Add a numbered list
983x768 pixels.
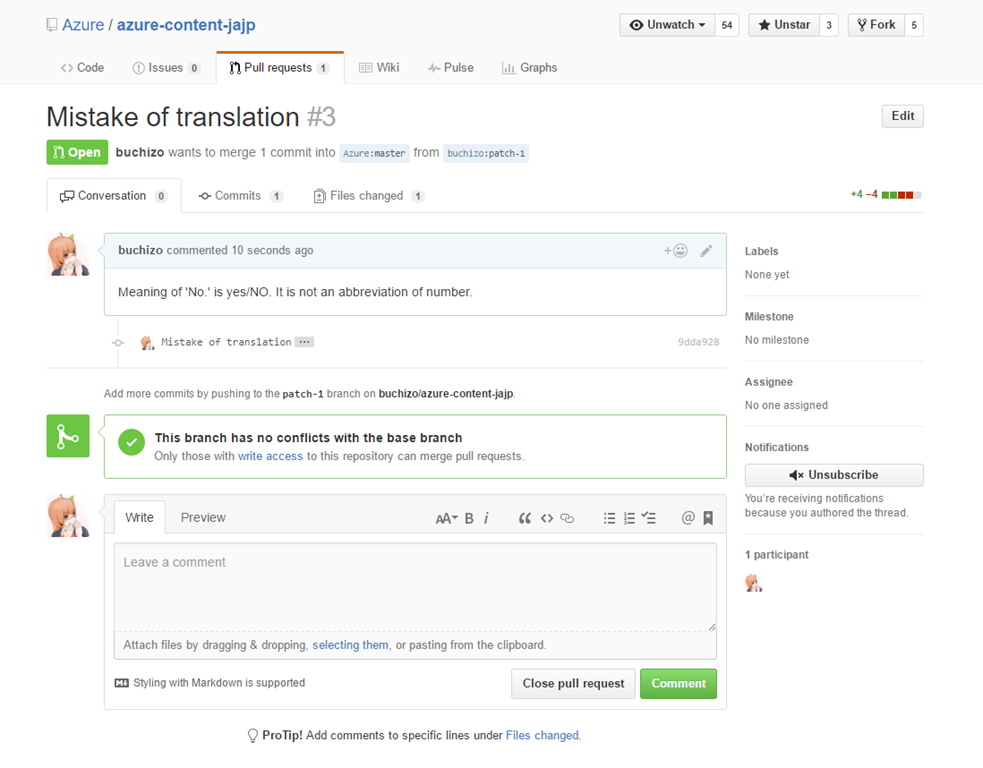click(x=629, y=518)
